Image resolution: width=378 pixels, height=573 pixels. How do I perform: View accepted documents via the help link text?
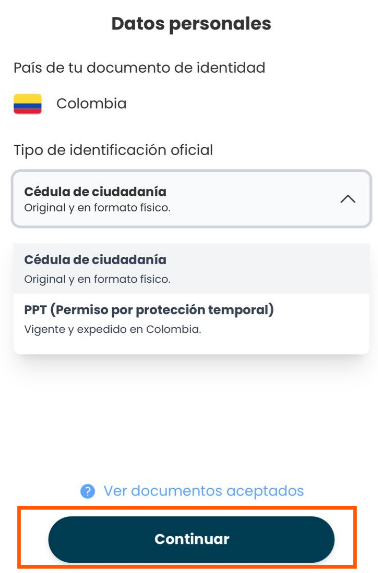[x=204, y=491]
